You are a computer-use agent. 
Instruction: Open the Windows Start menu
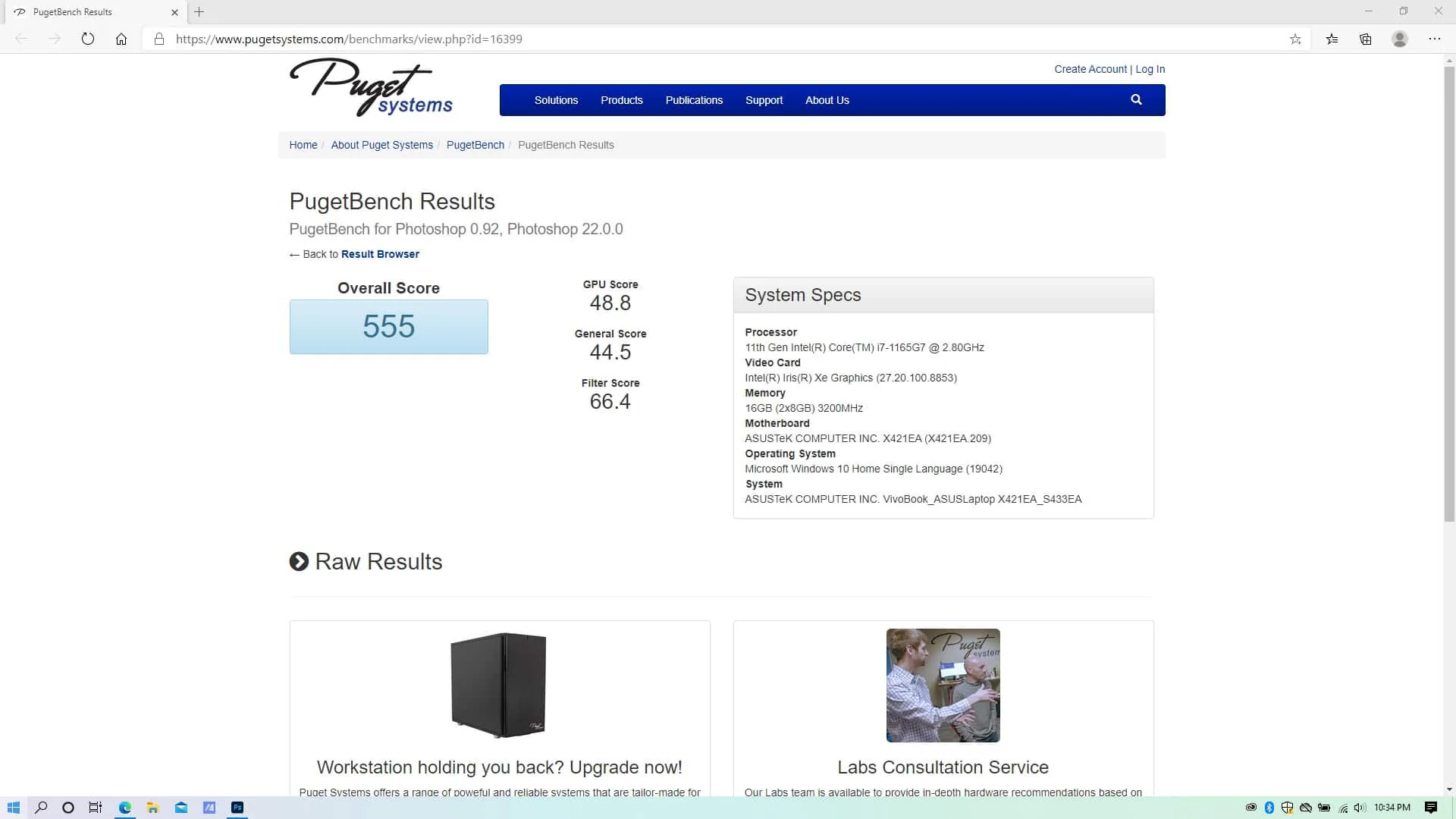pyautogui.click(x=14, y=808)
